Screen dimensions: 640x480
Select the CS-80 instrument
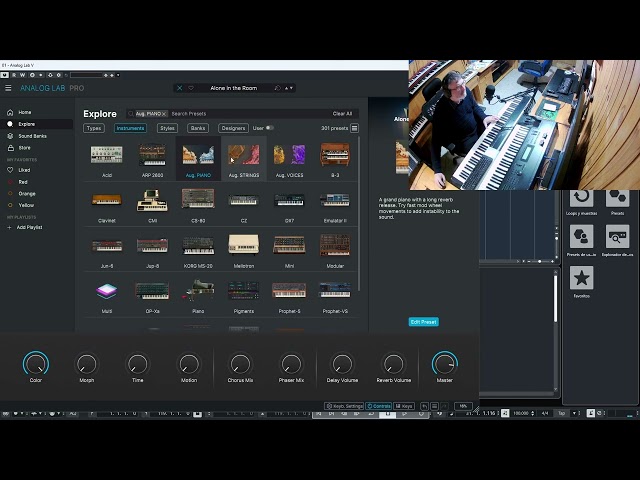198,205
